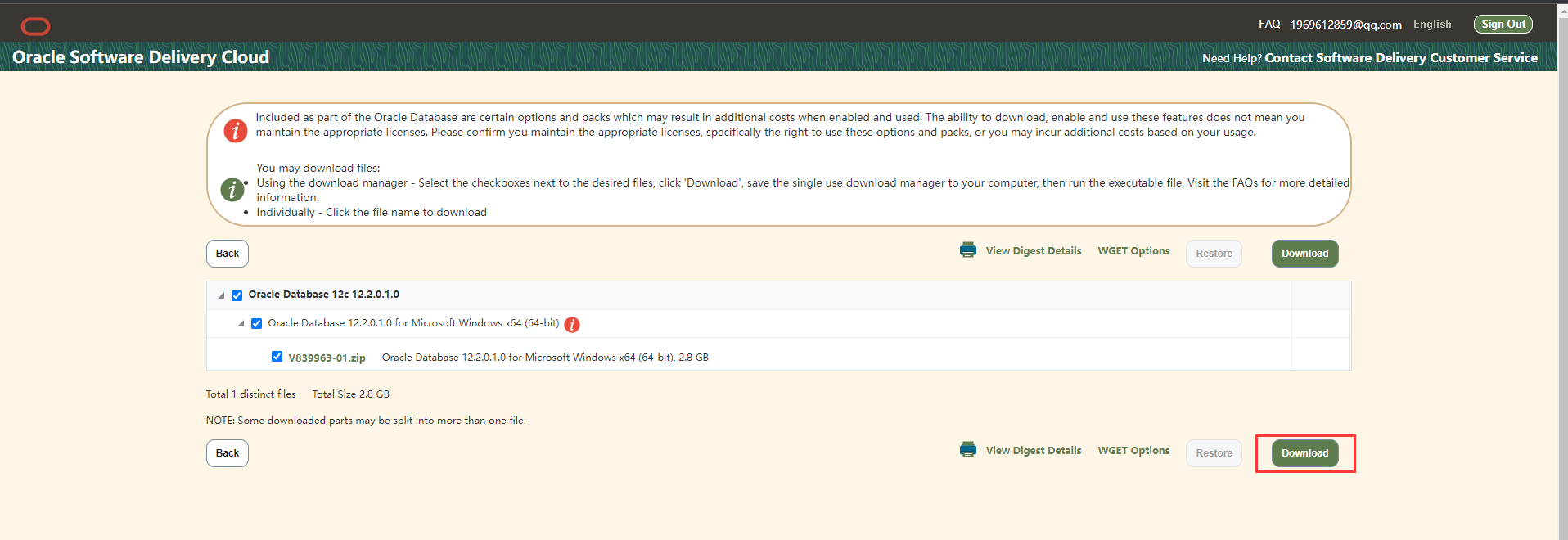Click the red info icon next to Windows x64 release
This screenshot has height=540, width=1568.
tap(572, 325)
